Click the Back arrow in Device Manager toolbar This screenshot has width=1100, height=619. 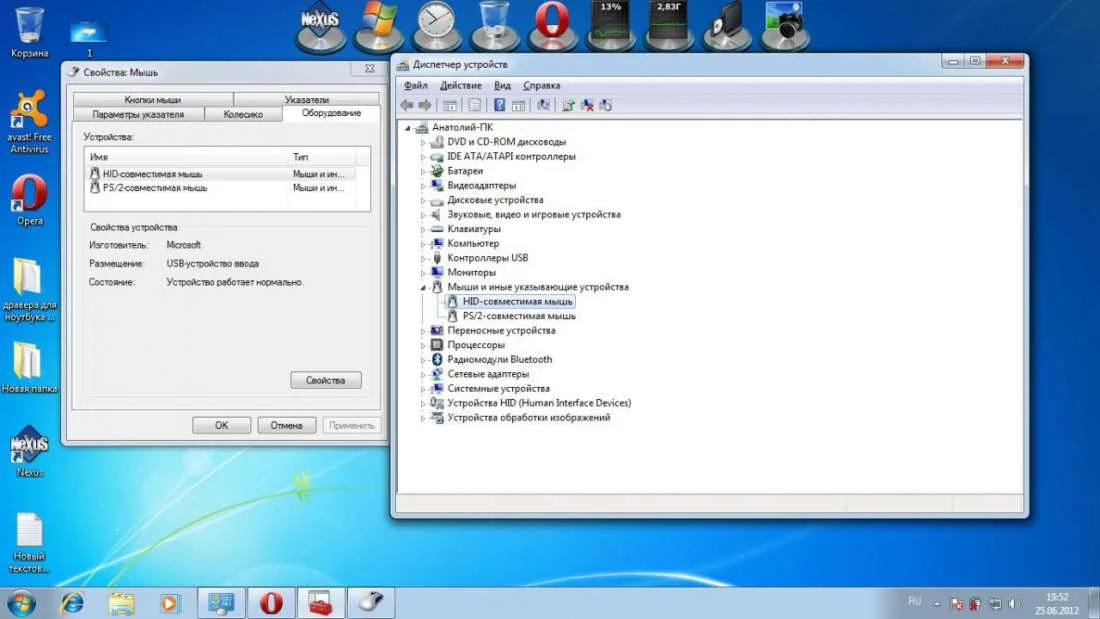[x=406, y=105]
